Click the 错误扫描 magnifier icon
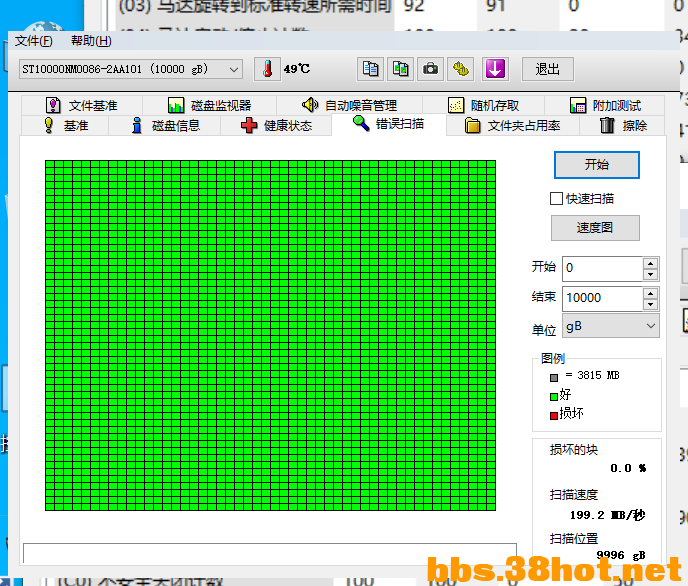The height and width of the screenshot is (586, 688). (x=361, y=124)
